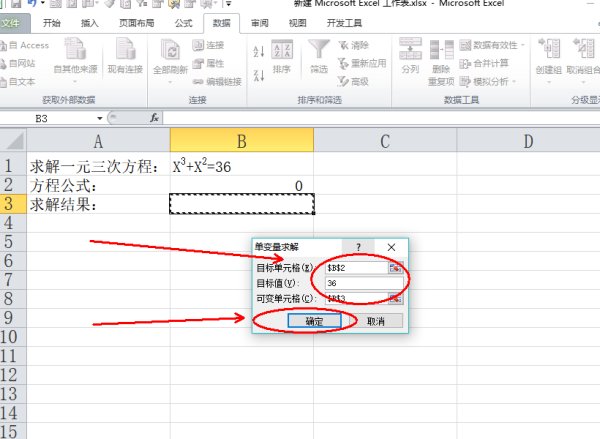Click Connections (连接) button in ribbon
This screenshot has width=600, height=439.
pos(208,45)
